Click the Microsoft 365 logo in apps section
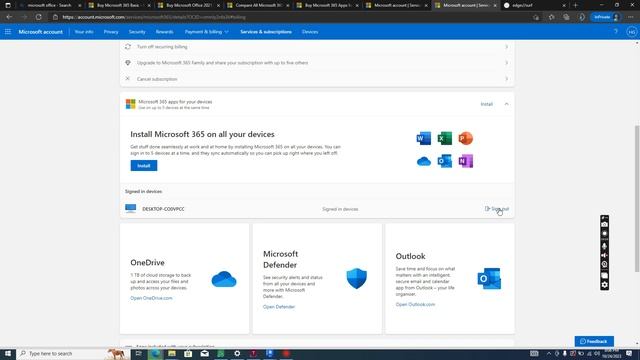The image size is (640, 360). click(x=131, y=104)
